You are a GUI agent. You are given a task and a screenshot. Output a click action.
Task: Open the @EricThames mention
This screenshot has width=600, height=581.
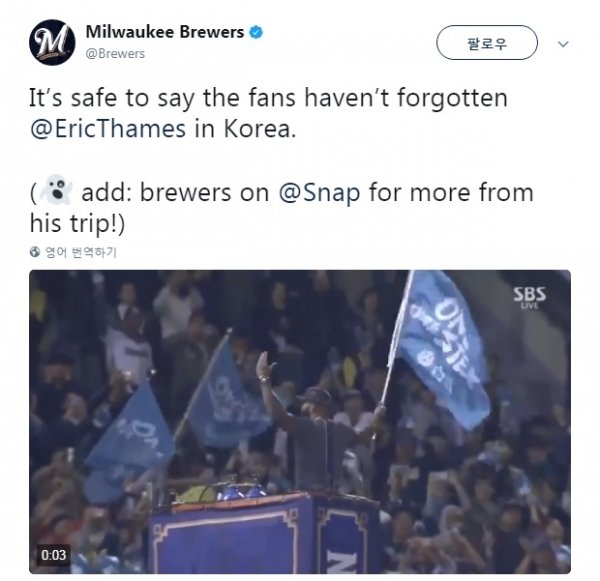pyautogui.click(x=108, y=129)
